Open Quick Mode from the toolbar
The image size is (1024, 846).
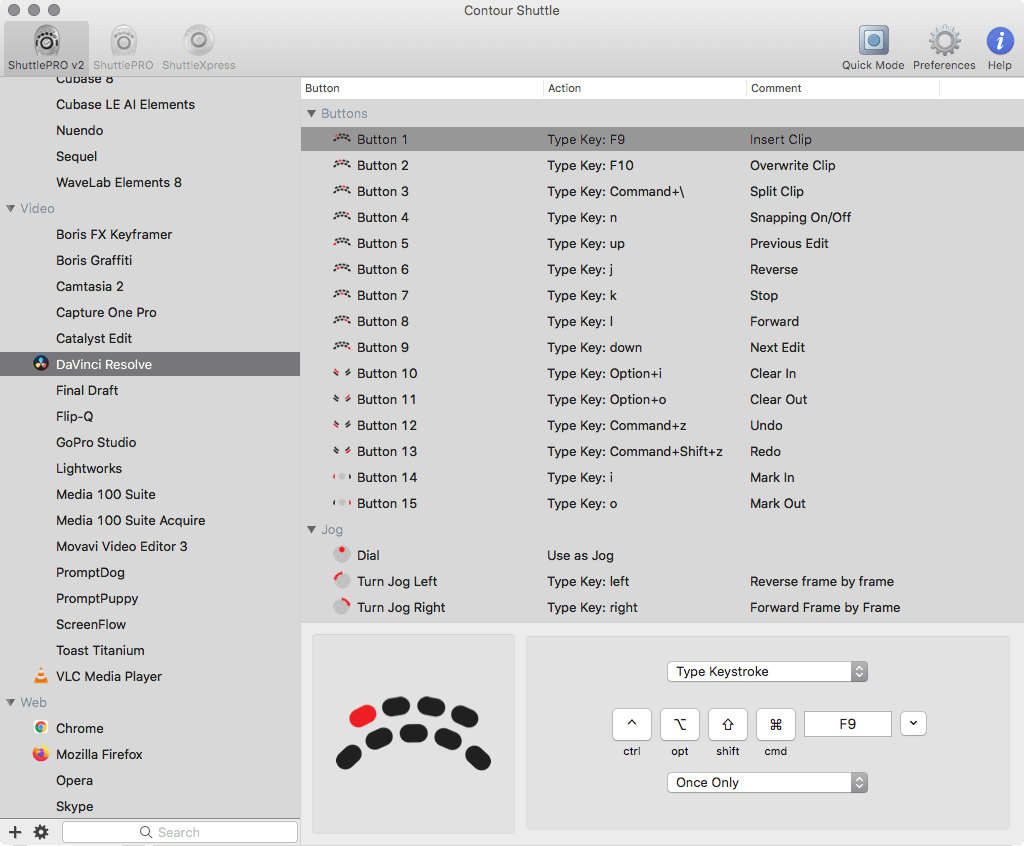pyautogui.click(x=873, y=42)
